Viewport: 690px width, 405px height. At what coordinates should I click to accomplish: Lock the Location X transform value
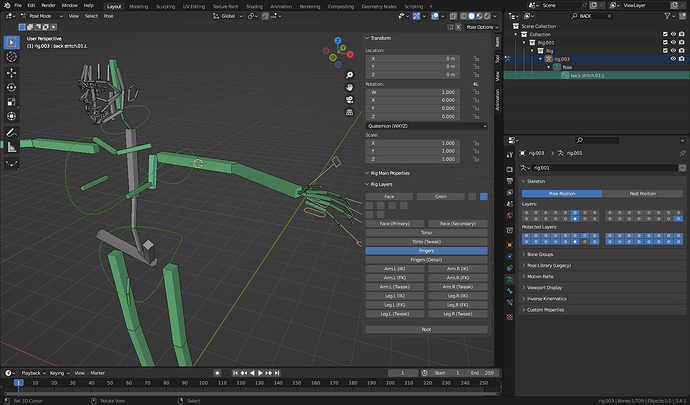click(476, 59)
